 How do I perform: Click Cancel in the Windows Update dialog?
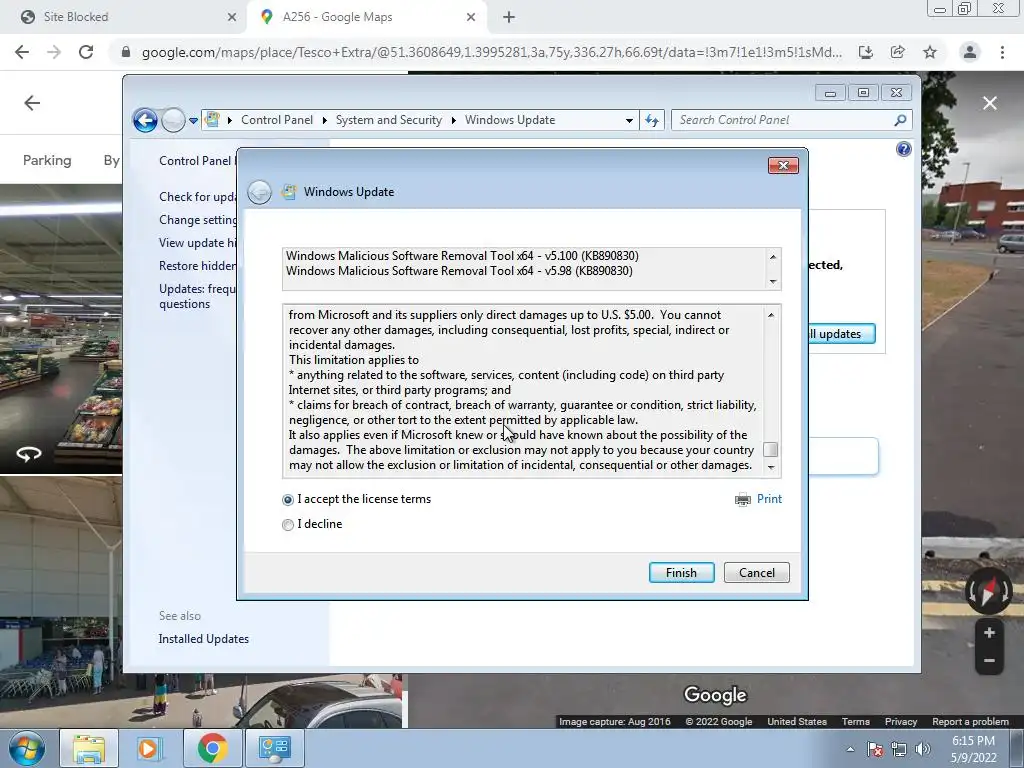pyautogui.click(x=756, y=573)
